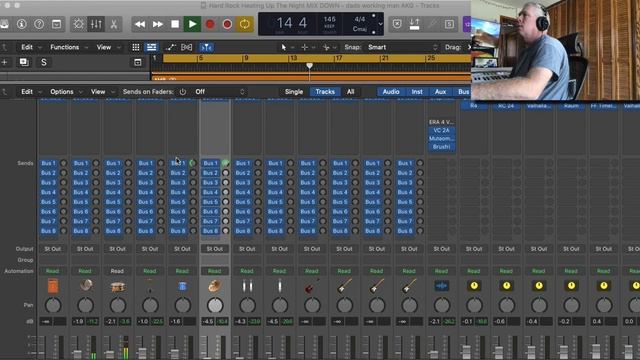Toggle global Solo S button in track header
640x360 pixels.
44,62
